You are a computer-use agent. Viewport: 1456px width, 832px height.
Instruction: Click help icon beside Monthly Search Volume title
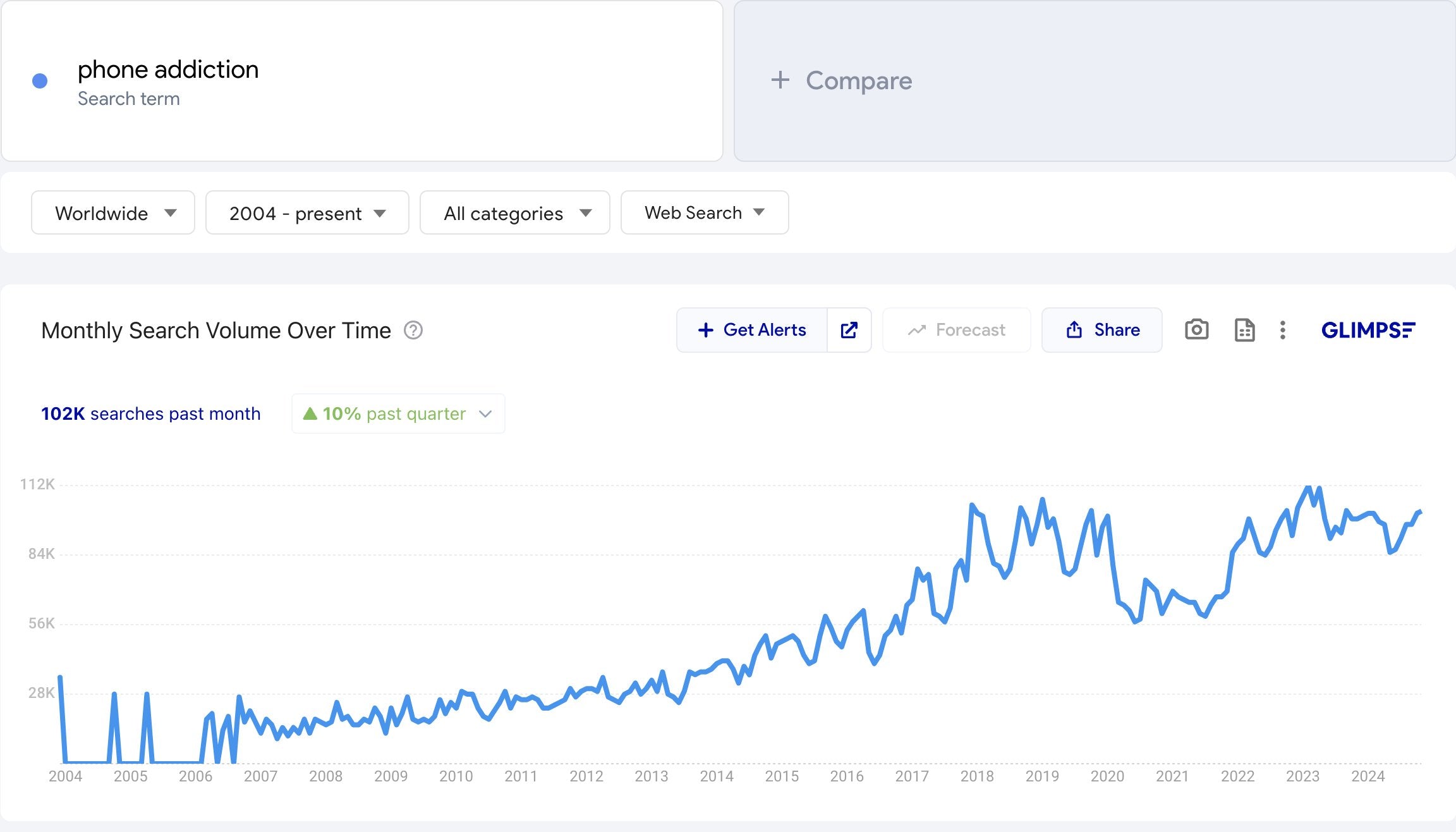pyautogui.click(x=413, y=330)
